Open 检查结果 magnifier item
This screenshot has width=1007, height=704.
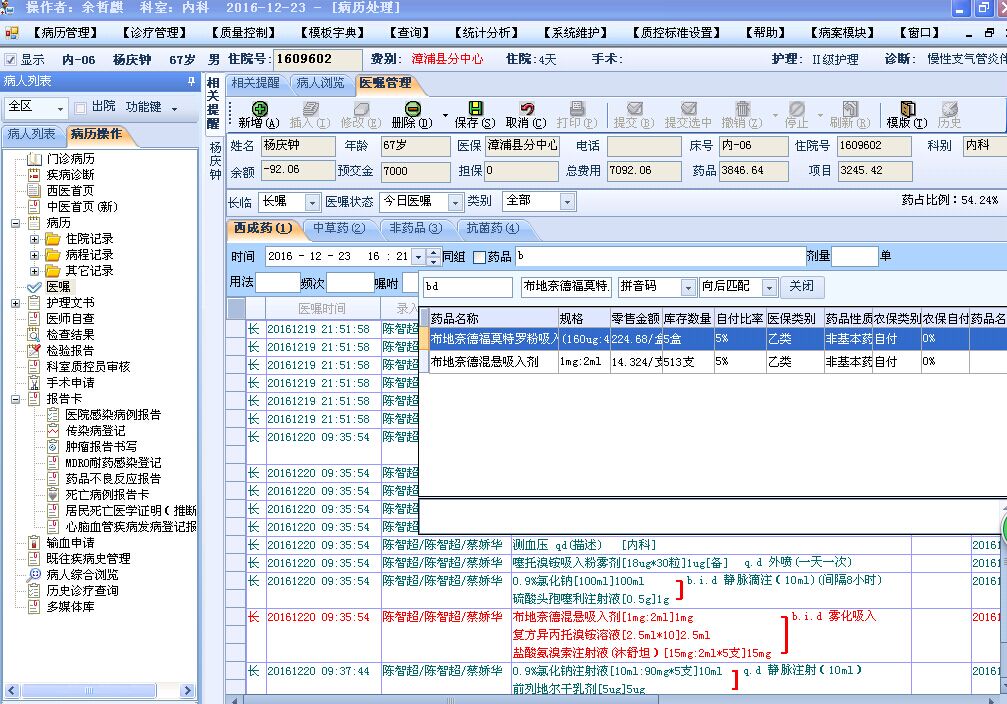coord(71,335)
